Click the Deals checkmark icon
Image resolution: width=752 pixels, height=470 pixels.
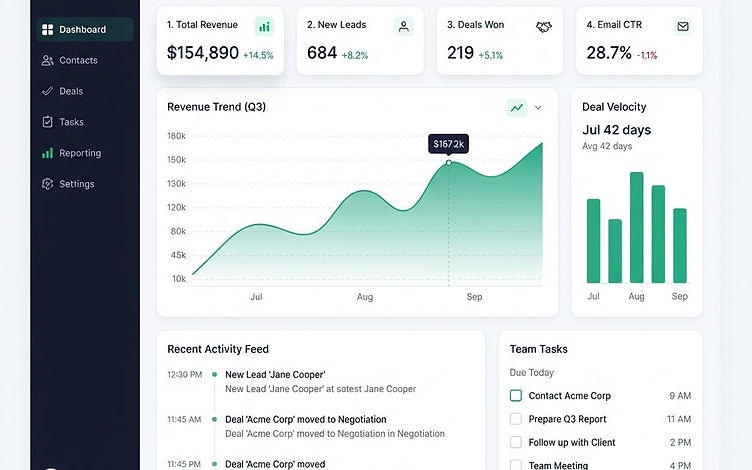(x=47, y=91)
